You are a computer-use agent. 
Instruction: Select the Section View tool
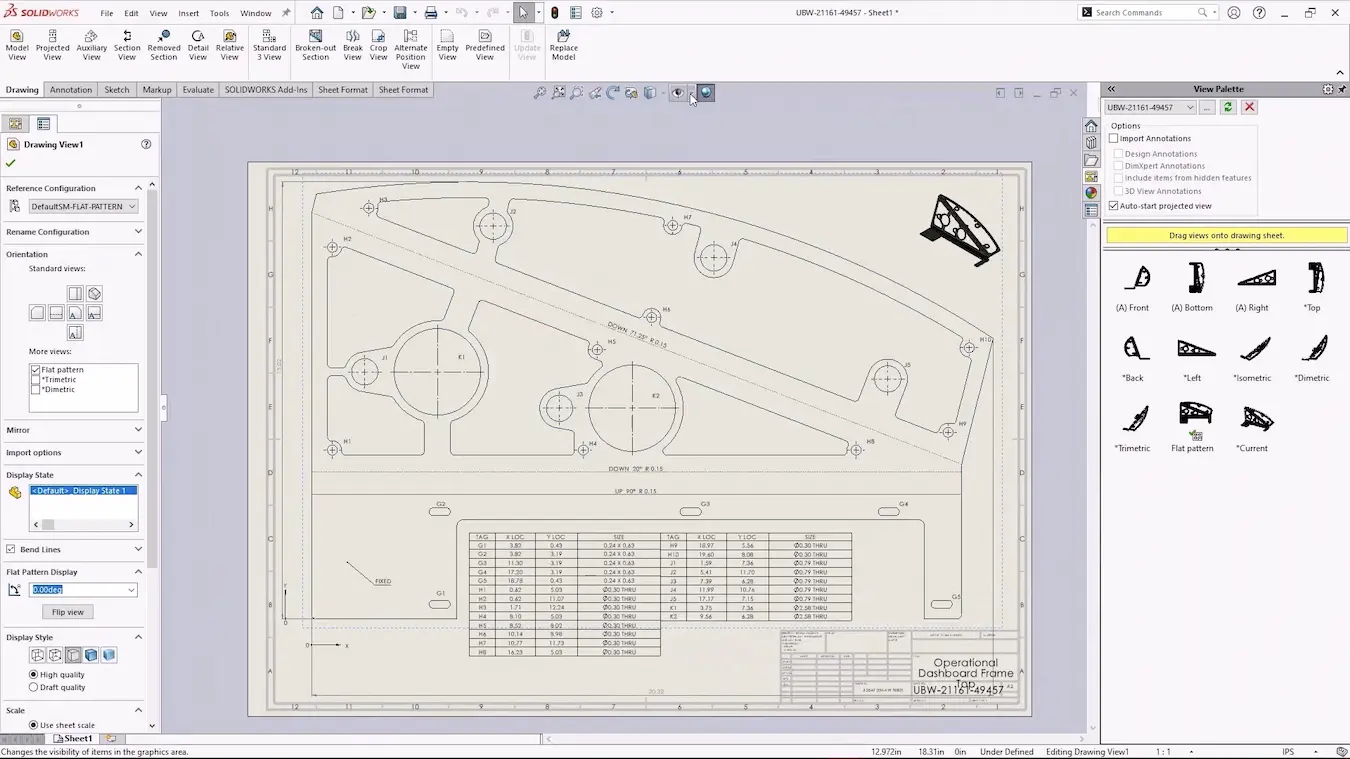click(x=127, y=45)
